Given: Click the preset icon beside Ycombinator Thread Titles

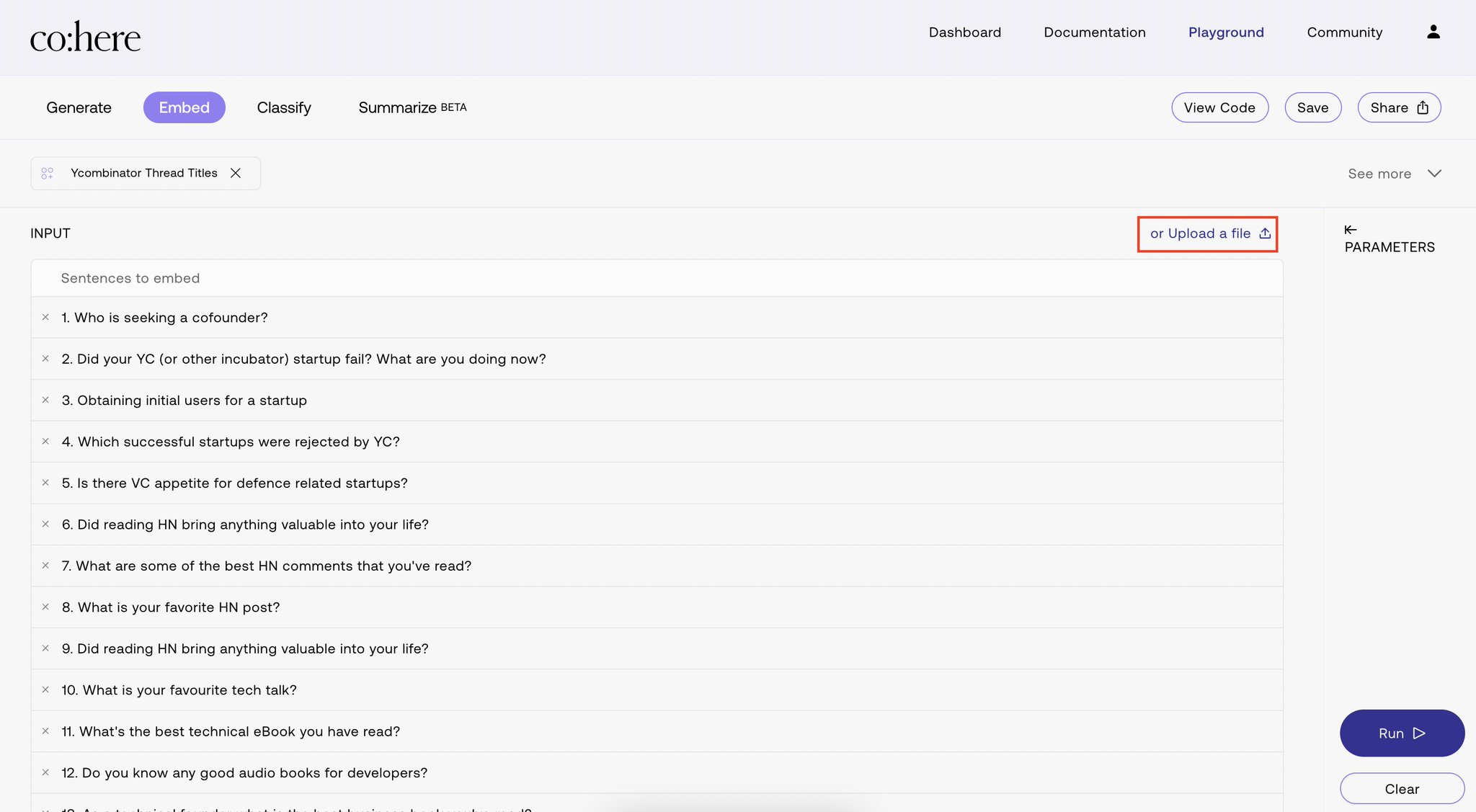Looking at the screenshot, I should coord(48,173).
